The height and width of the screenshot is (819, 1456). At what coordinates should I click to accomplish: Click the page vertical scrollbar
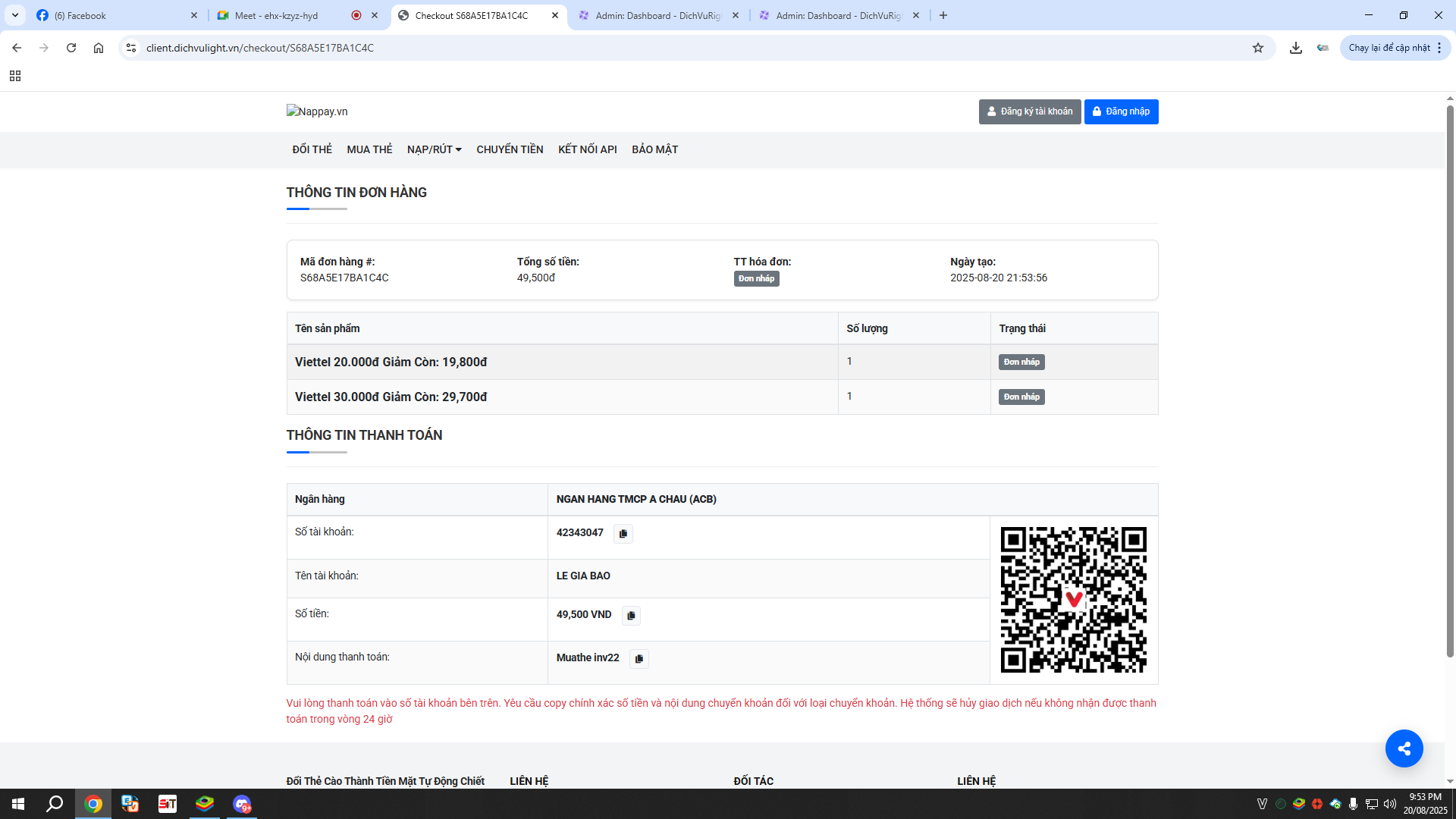coord(1450,379)
